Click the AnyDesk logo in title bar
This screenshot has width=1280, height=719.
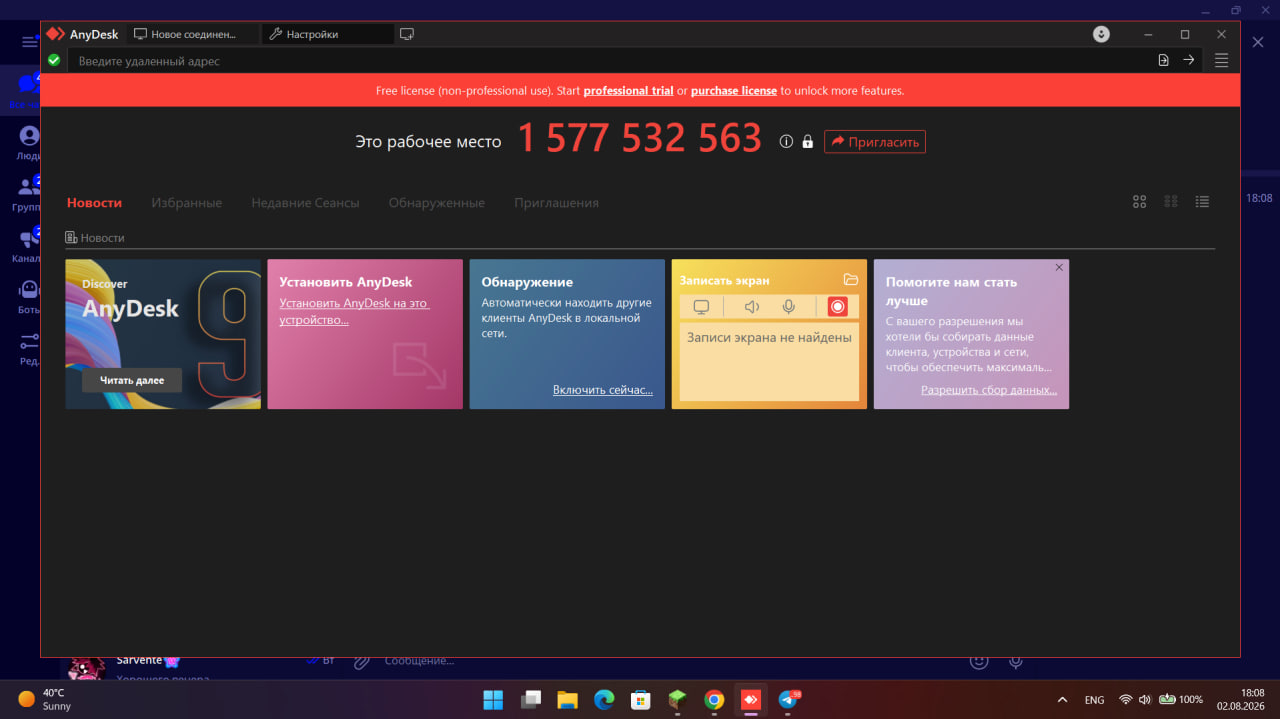click(x=55, y=34)
